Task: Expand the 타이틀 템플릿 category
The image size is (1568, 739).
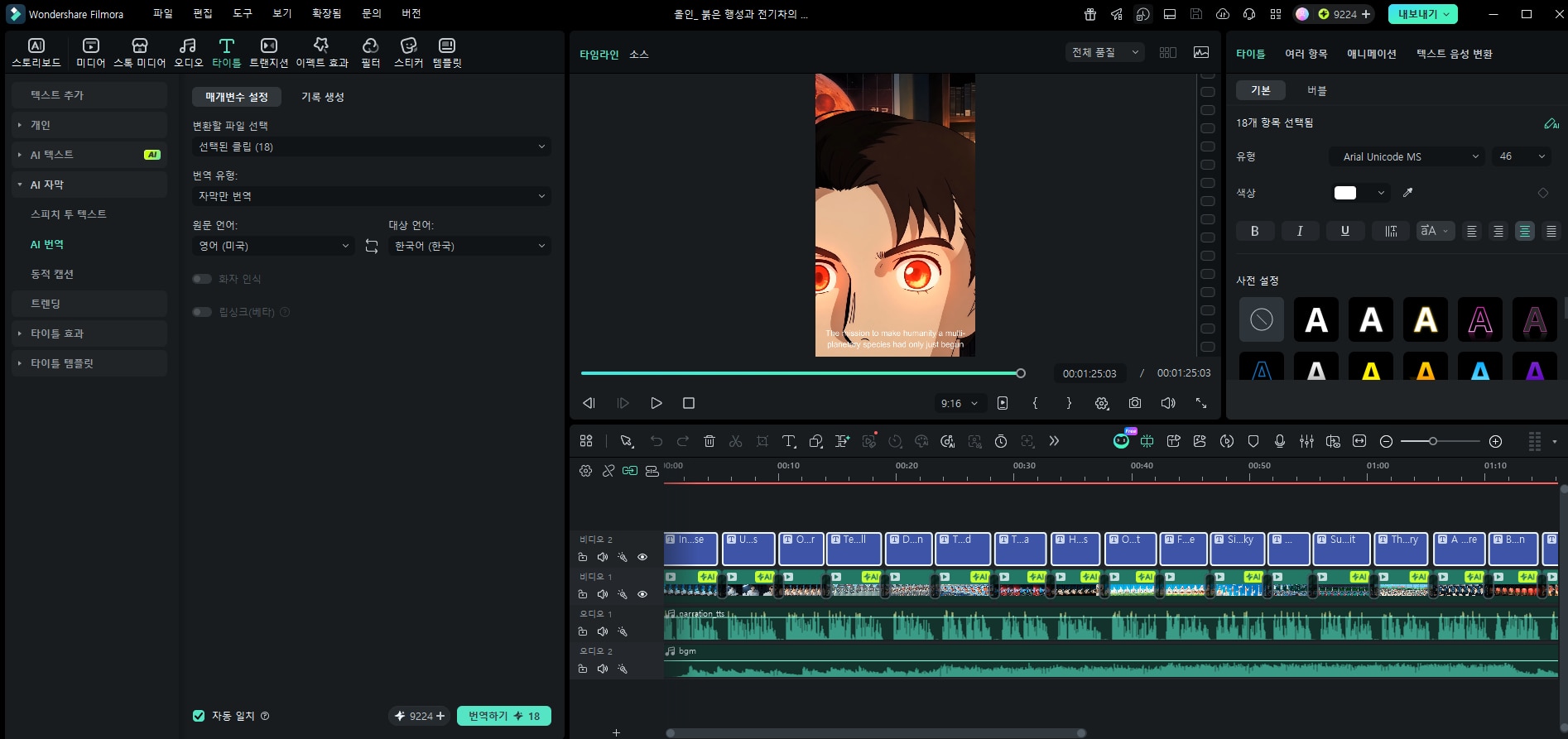Action: tap(89, 363)
